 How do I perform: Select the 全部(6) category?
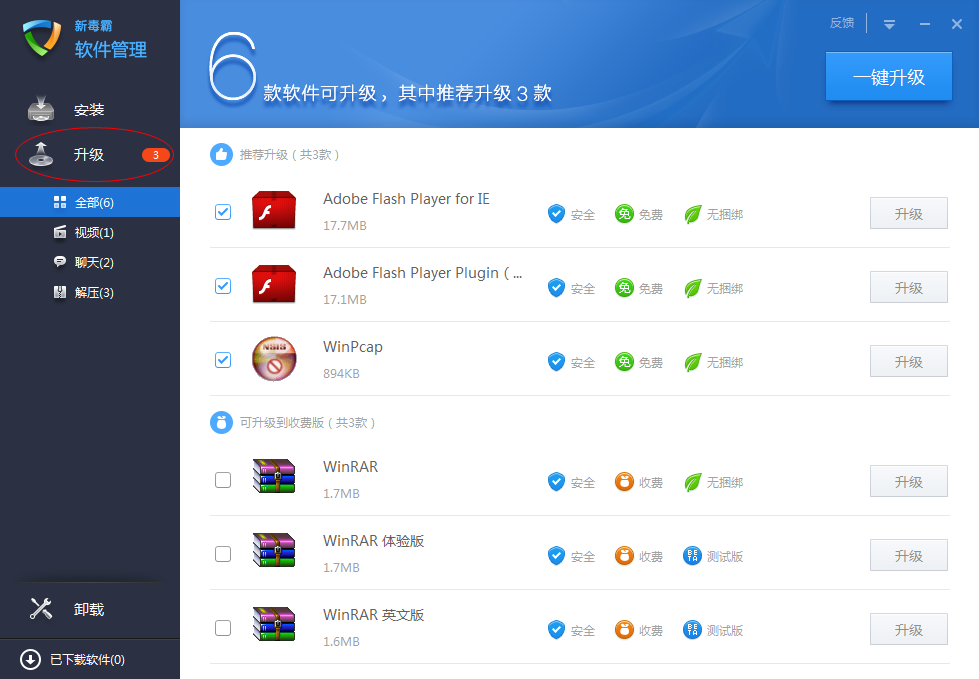pyautogui.click(x=90, y=202)
